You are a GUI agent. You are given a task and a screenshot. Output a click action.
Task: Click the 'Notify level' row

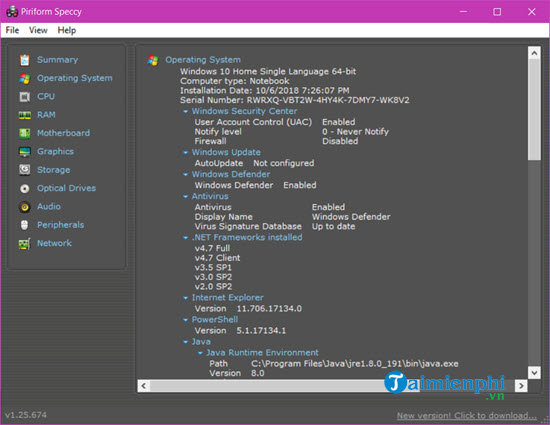click(292, 132)
